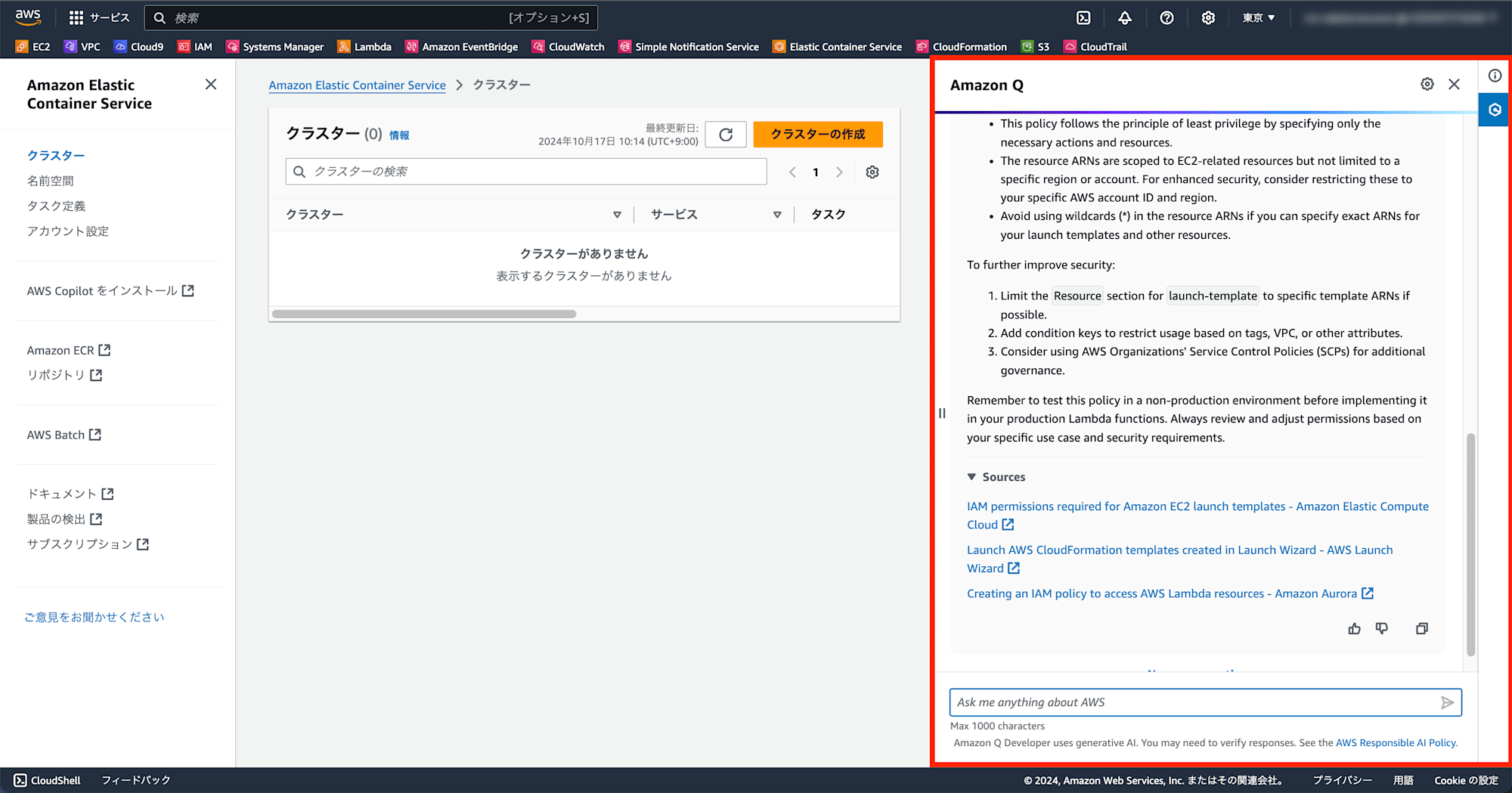Send the Amazon Q message
The height and width of the screenshot is (793, 1512).
1447,702
